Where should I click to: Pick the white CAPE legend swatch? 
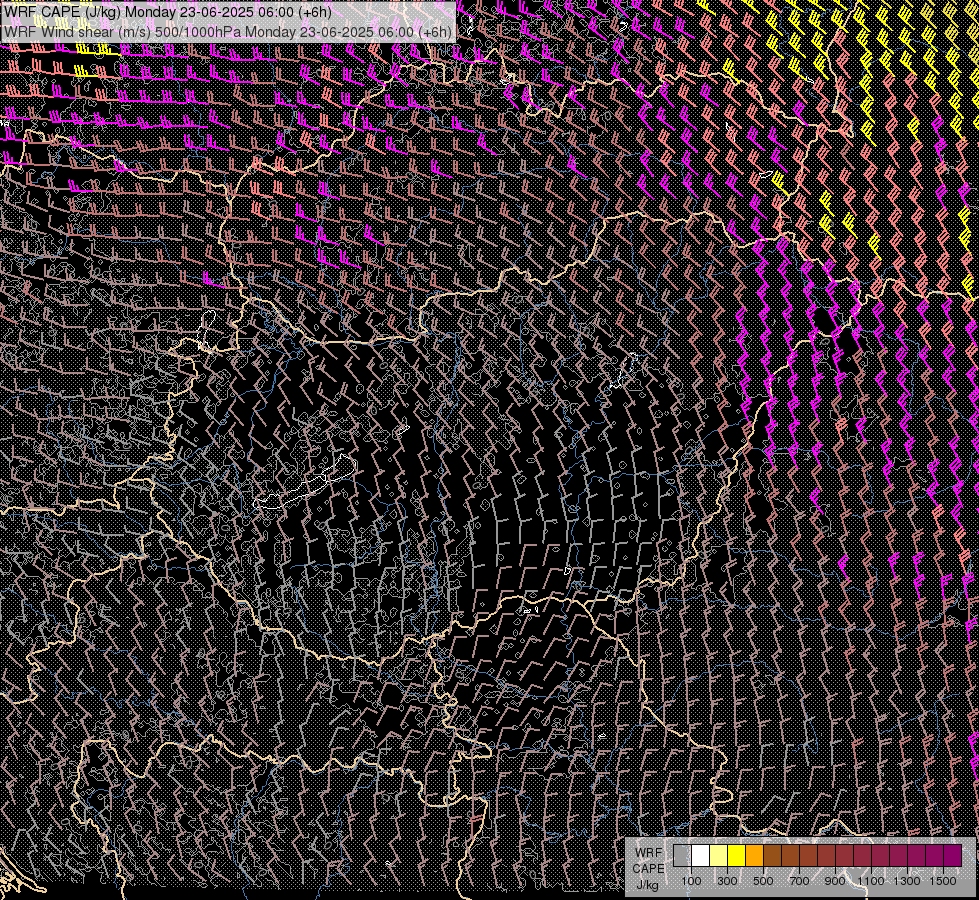point(701,856)
